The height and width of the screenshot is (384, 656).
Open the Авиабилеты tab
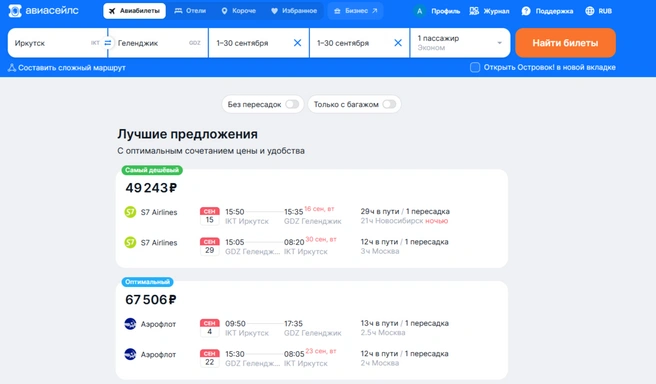click(134, 11)
